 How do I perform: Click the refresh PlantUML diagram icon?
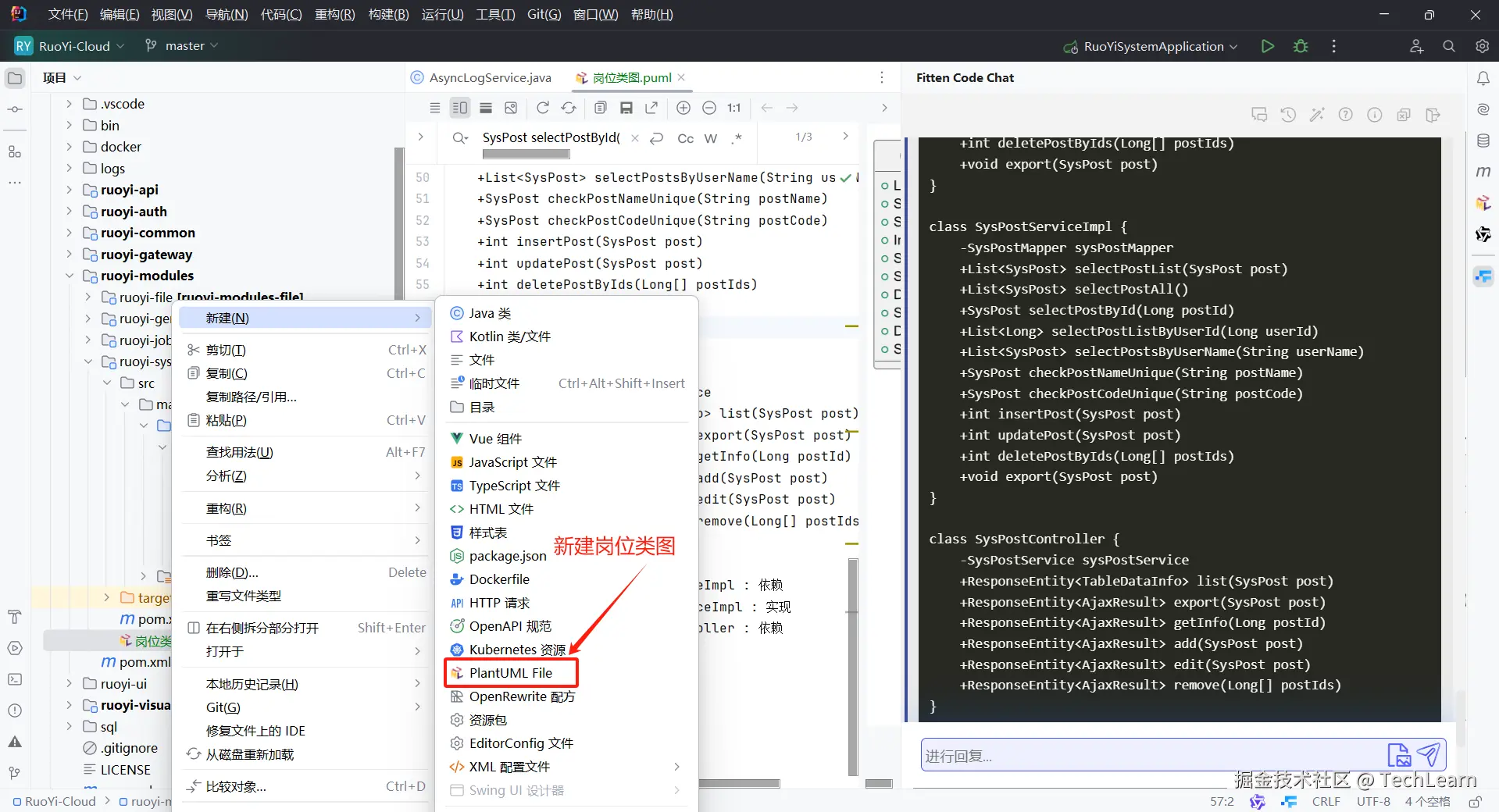543,108
